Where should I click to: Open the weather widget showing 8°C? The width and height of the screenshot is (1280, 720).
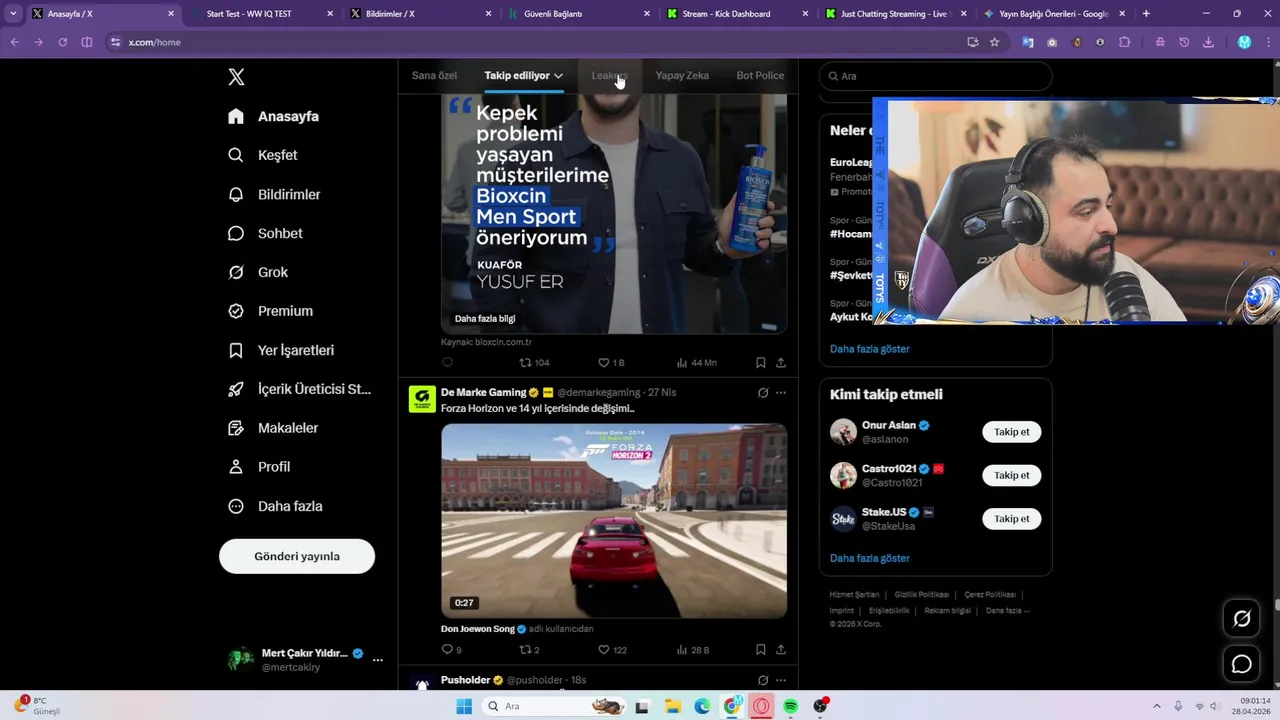coord(38,706)
